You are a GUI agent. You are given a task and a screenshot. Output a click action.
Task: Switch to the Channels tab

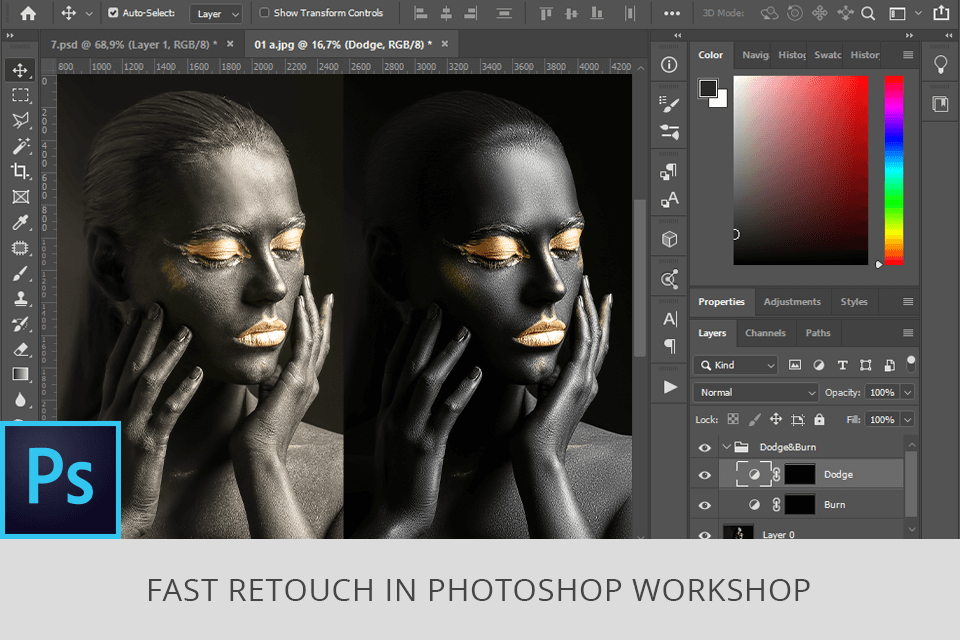click(x=765, y=333)
